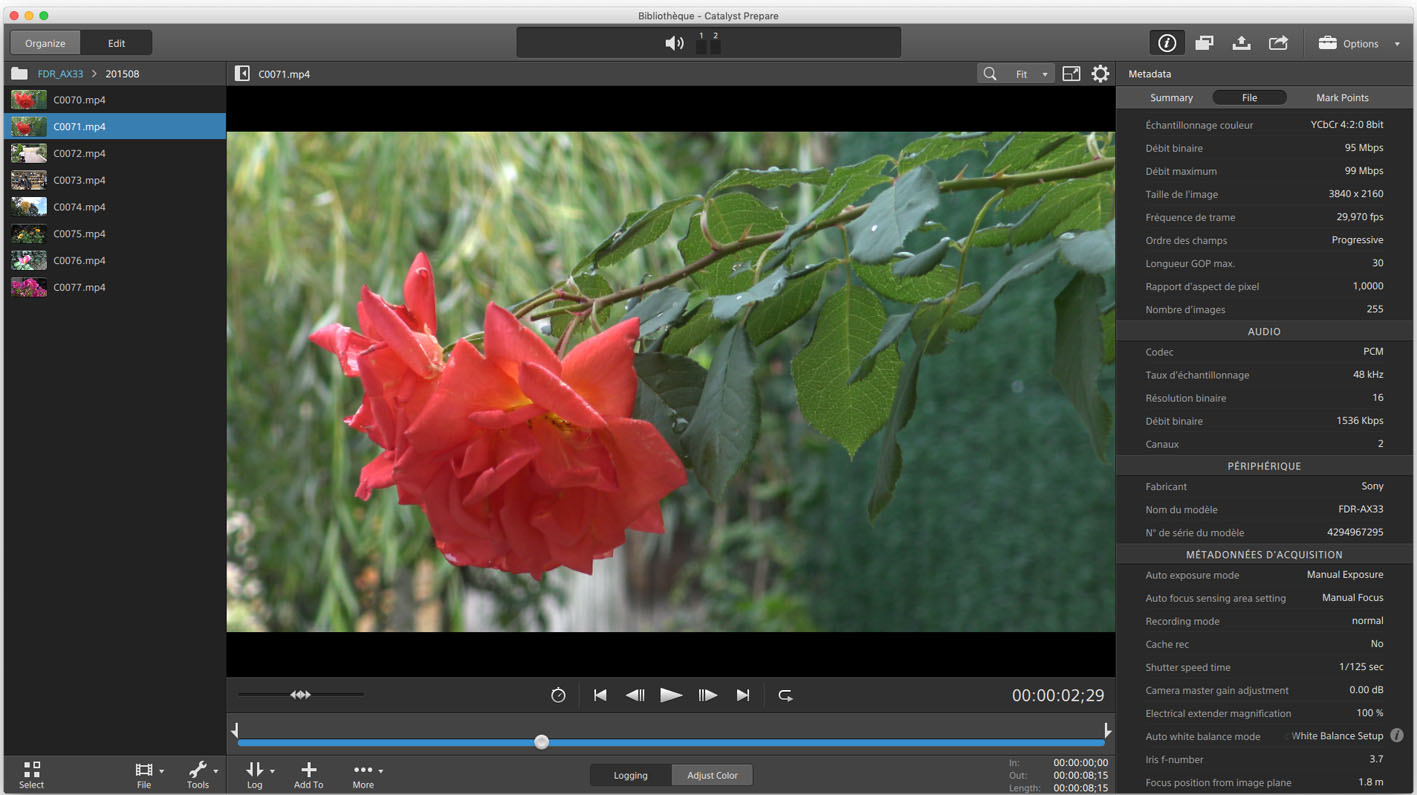Go to start of clip
Viewport: 1417px width, 795px height.
tap(600, 695)
